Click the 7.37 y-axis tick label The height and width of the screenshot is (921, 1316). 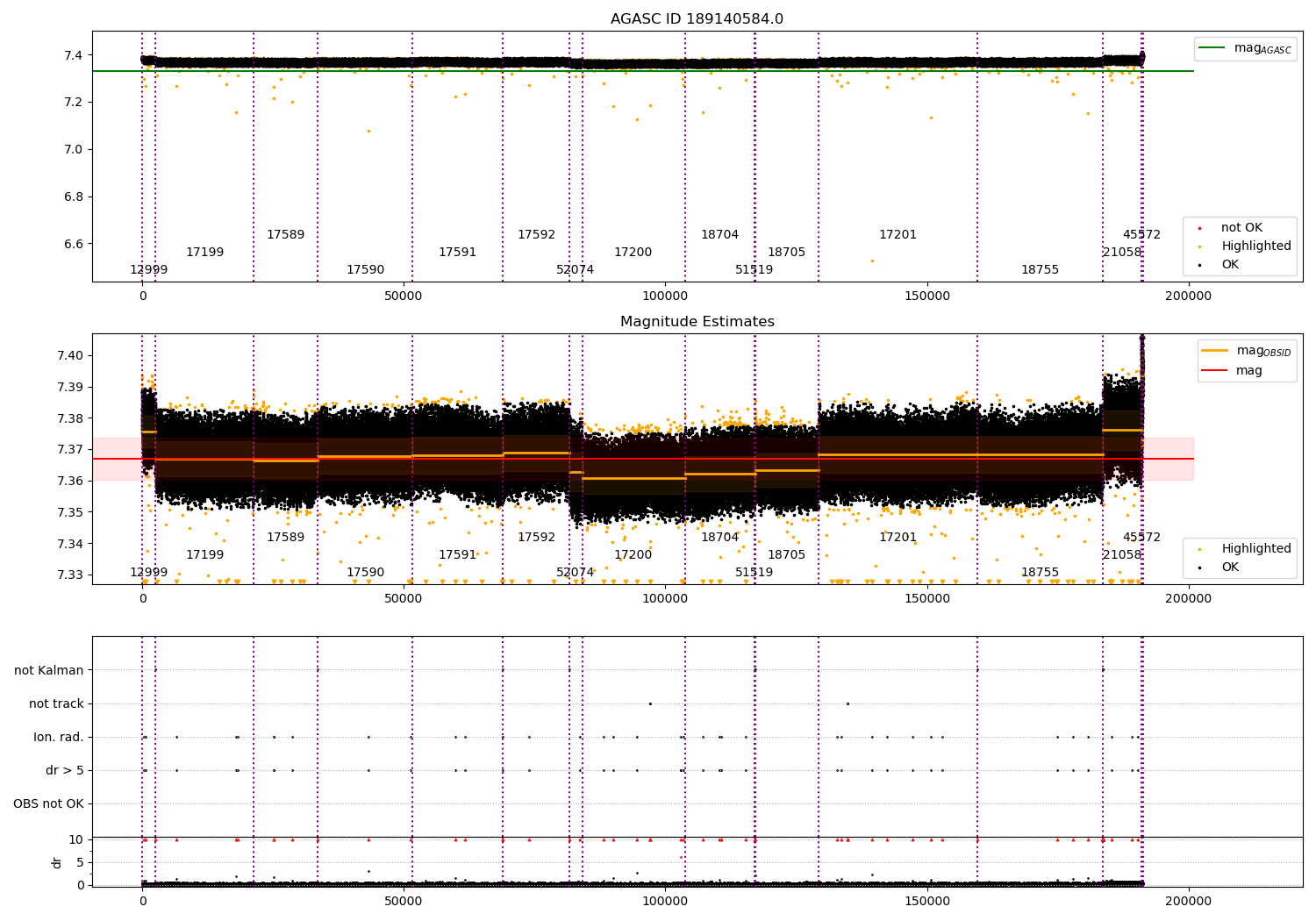(x=70, y=449)
